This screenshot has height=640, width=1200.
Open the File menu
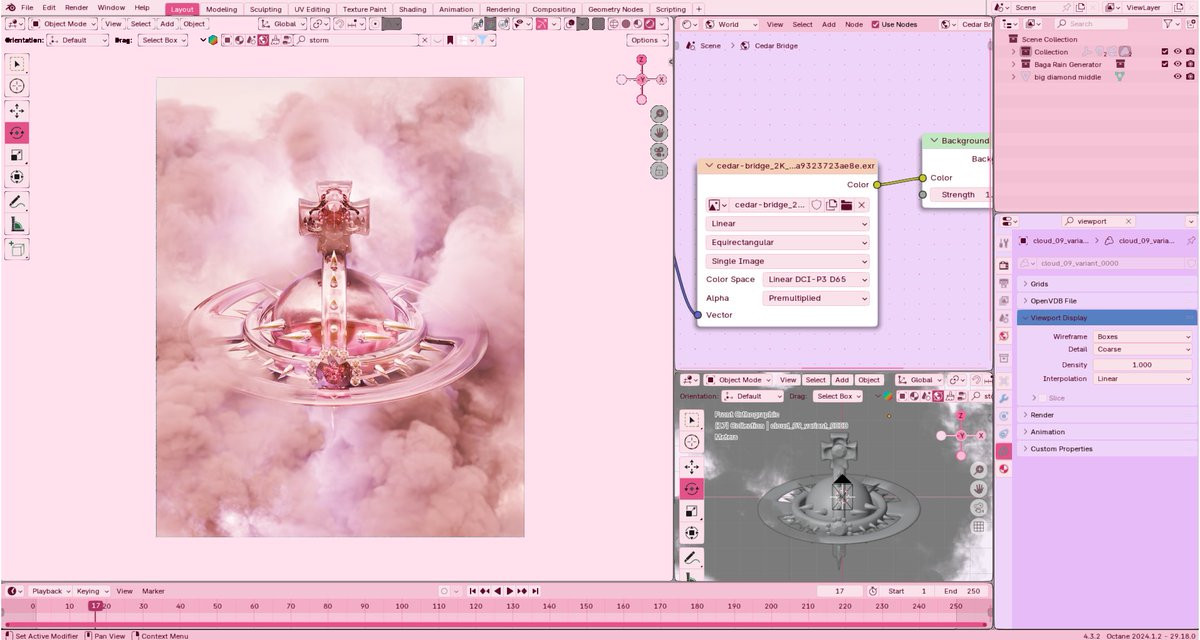(x=27, y=7)
